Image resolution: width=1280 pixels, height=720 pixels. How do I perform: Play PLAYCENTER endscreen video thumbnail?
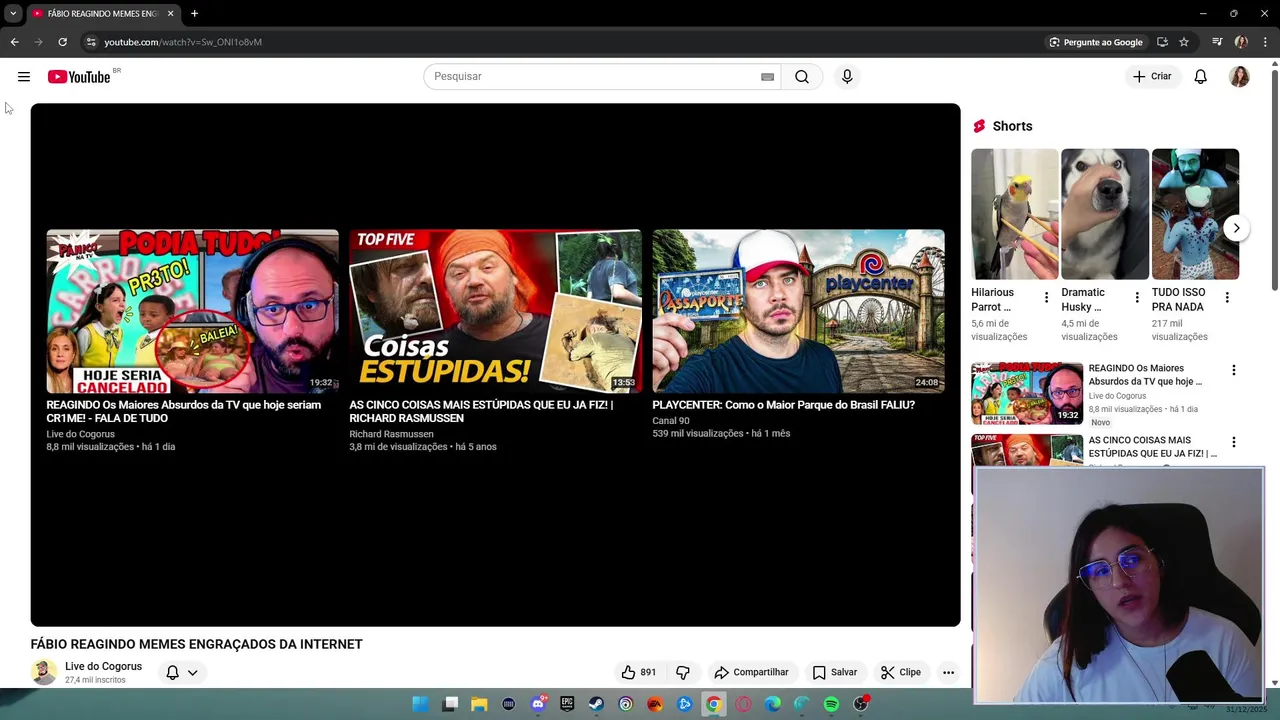click(x=798, y=311)
